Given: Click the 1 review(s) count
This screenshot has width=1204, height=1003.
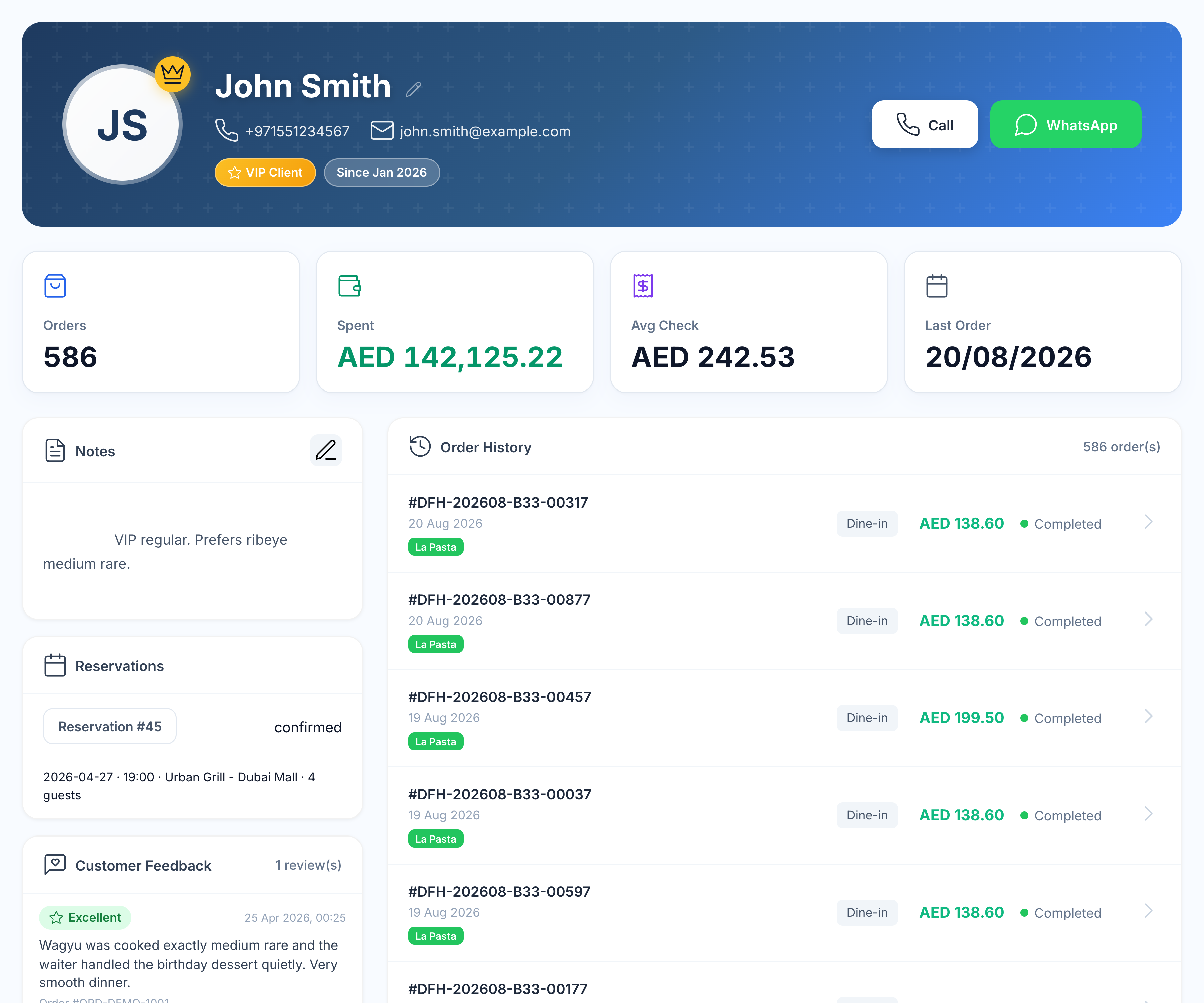Looking at the screenshot, I should 308,865.
